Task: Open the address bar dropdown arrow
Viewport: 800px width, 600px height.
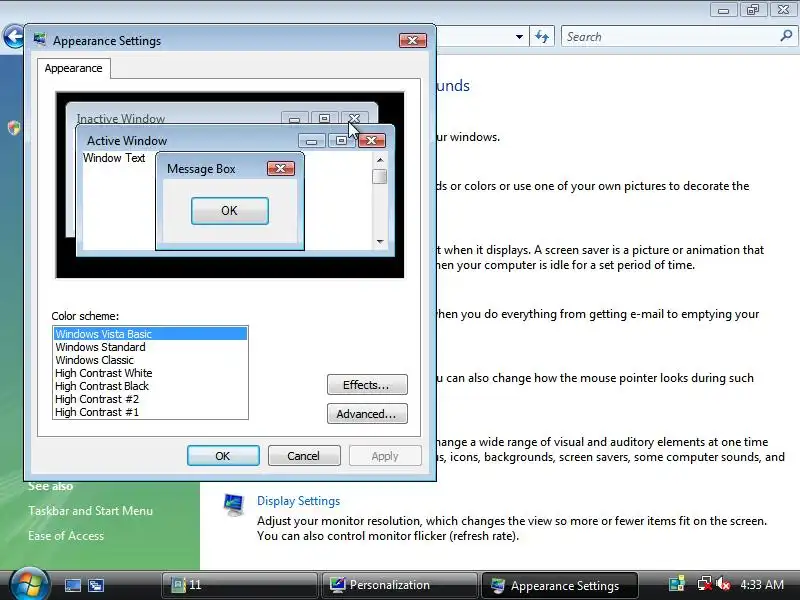Action: click(519, 37)
